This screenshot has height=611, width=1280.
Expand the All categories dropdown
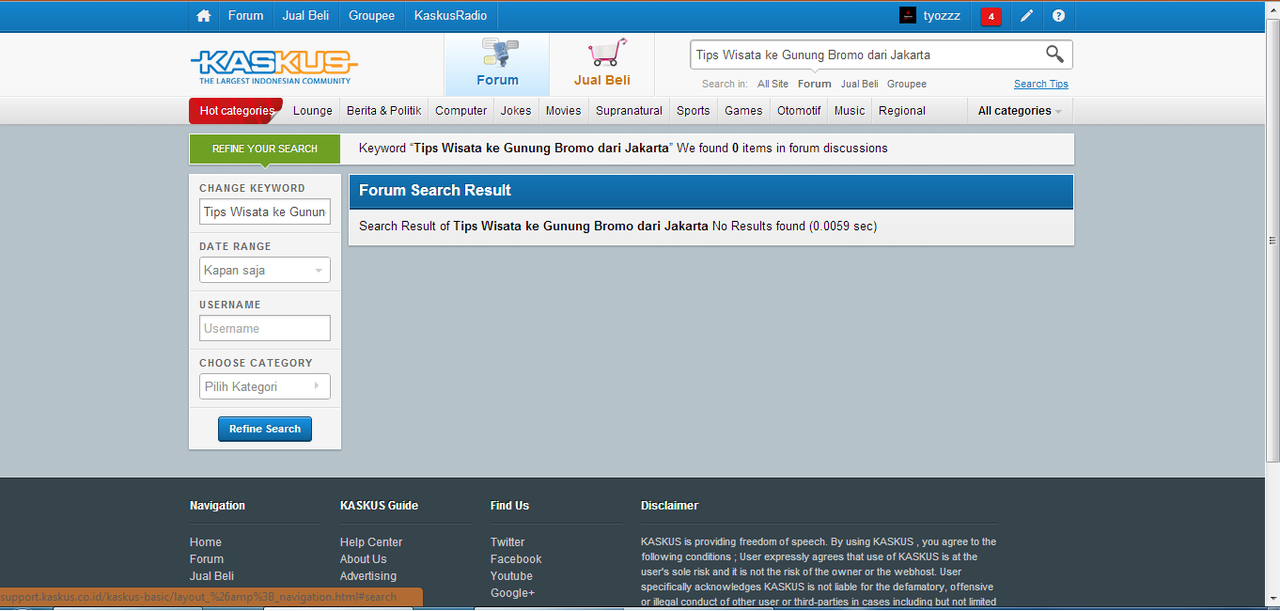click(1019, 111)
